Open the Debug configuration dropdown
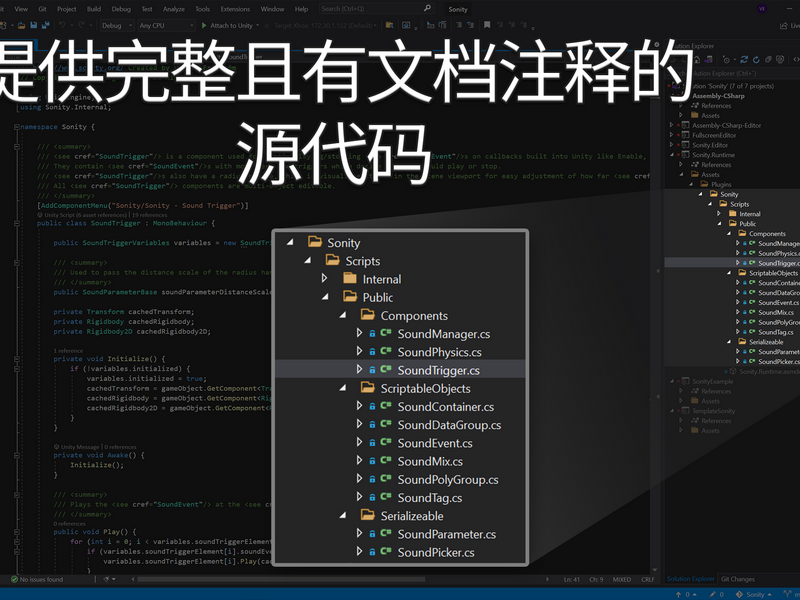This screenshot has height=600, width=800. pyautogui.click(x=117, y=26)
